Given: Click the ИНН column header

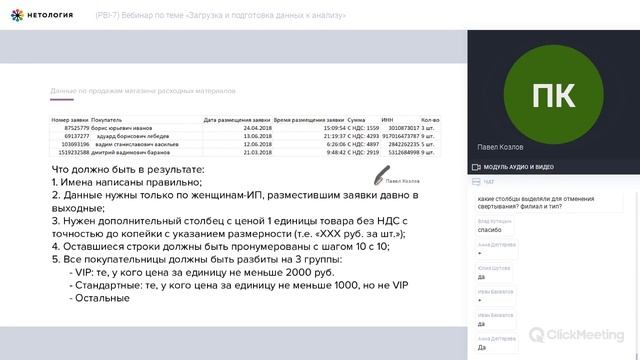Looking at the screenshot, I should 387,120.
